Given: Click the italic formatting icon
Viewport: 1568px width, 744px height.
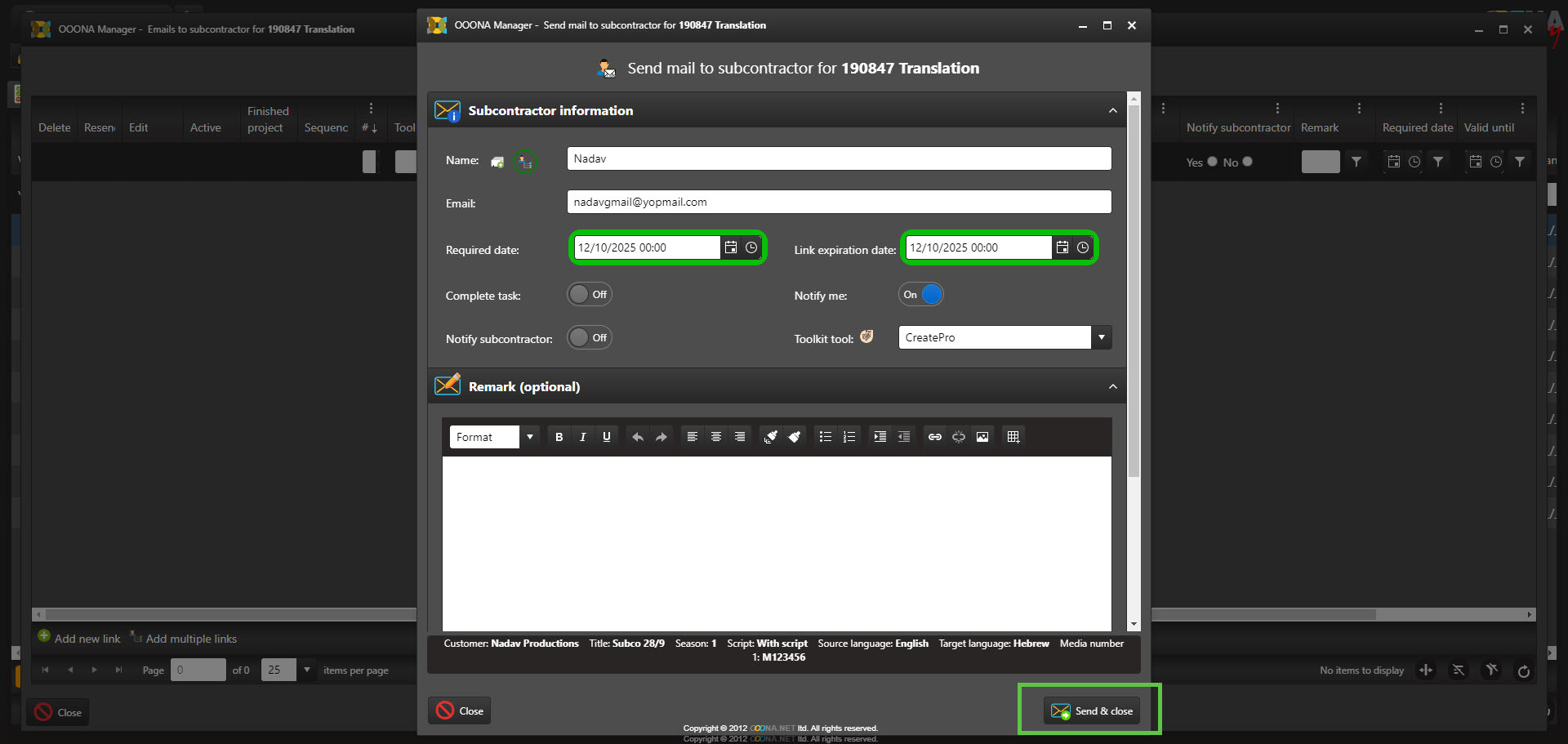Looking at the screenshot, I should 582,437.
